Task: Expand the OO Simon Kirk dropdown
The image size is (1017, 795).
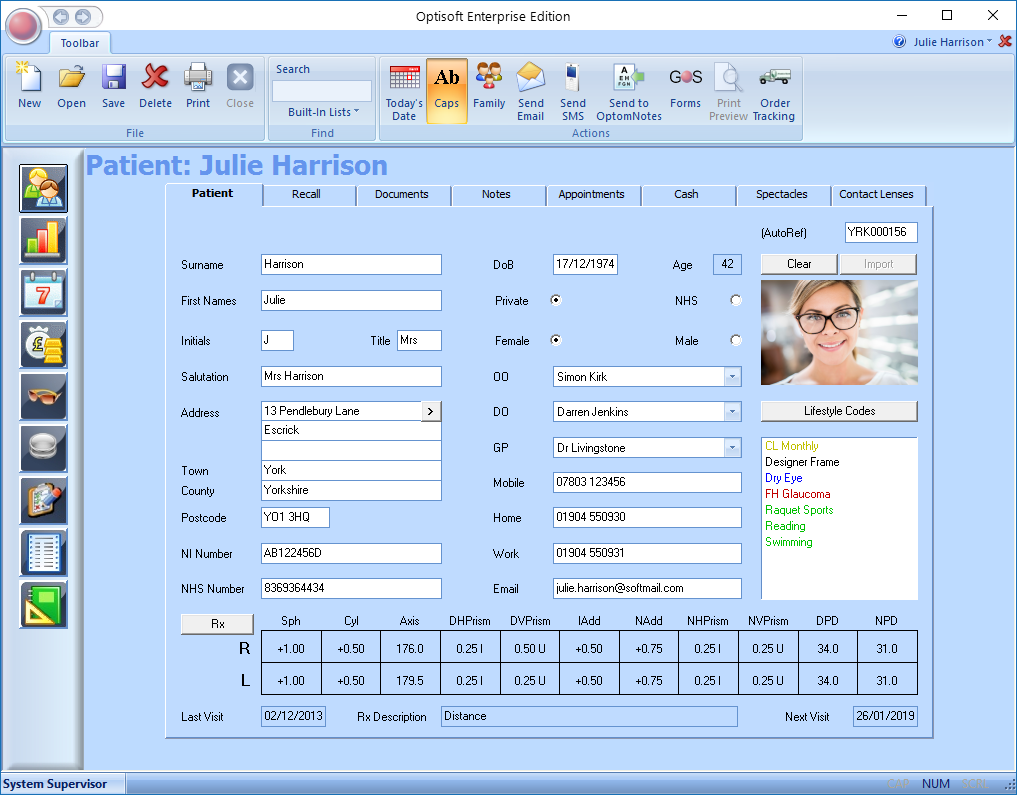Action: coord(732,377)
